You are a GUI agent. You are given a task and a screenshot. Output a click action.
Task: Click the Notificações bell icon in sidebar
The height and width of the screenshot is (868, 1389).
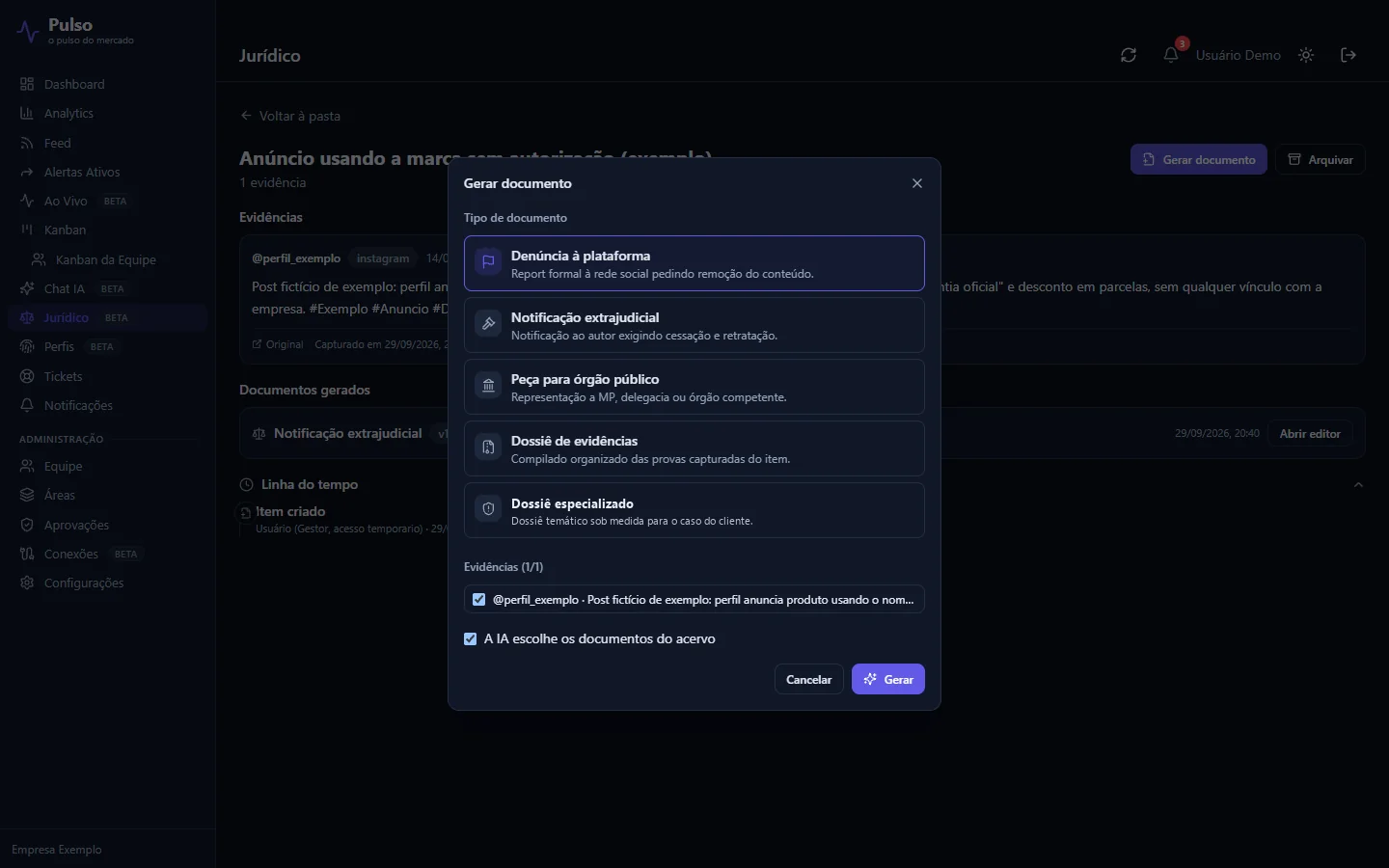[27, 405]
